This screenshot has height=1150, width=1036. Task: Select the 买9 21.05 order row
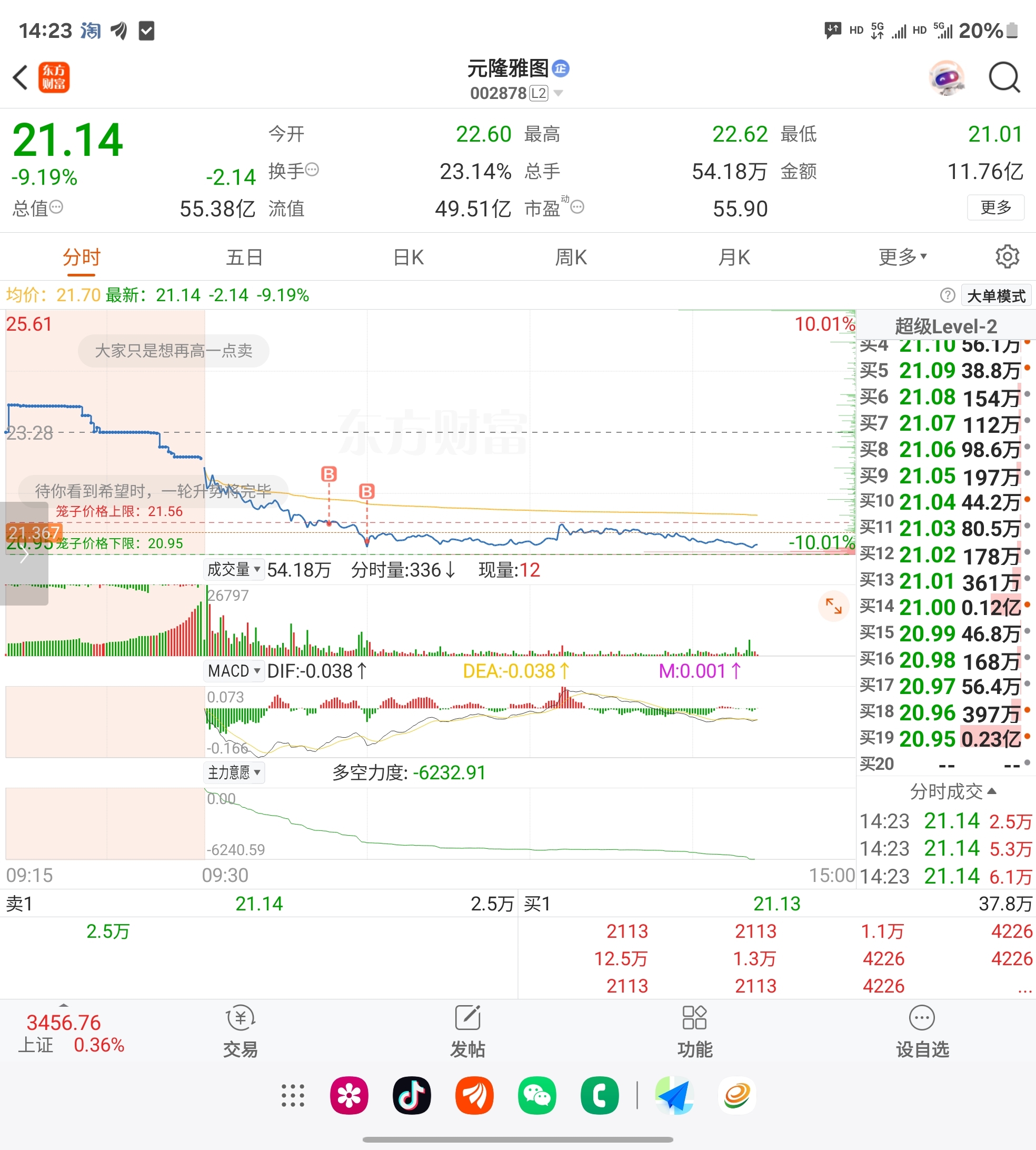[945, 476]
